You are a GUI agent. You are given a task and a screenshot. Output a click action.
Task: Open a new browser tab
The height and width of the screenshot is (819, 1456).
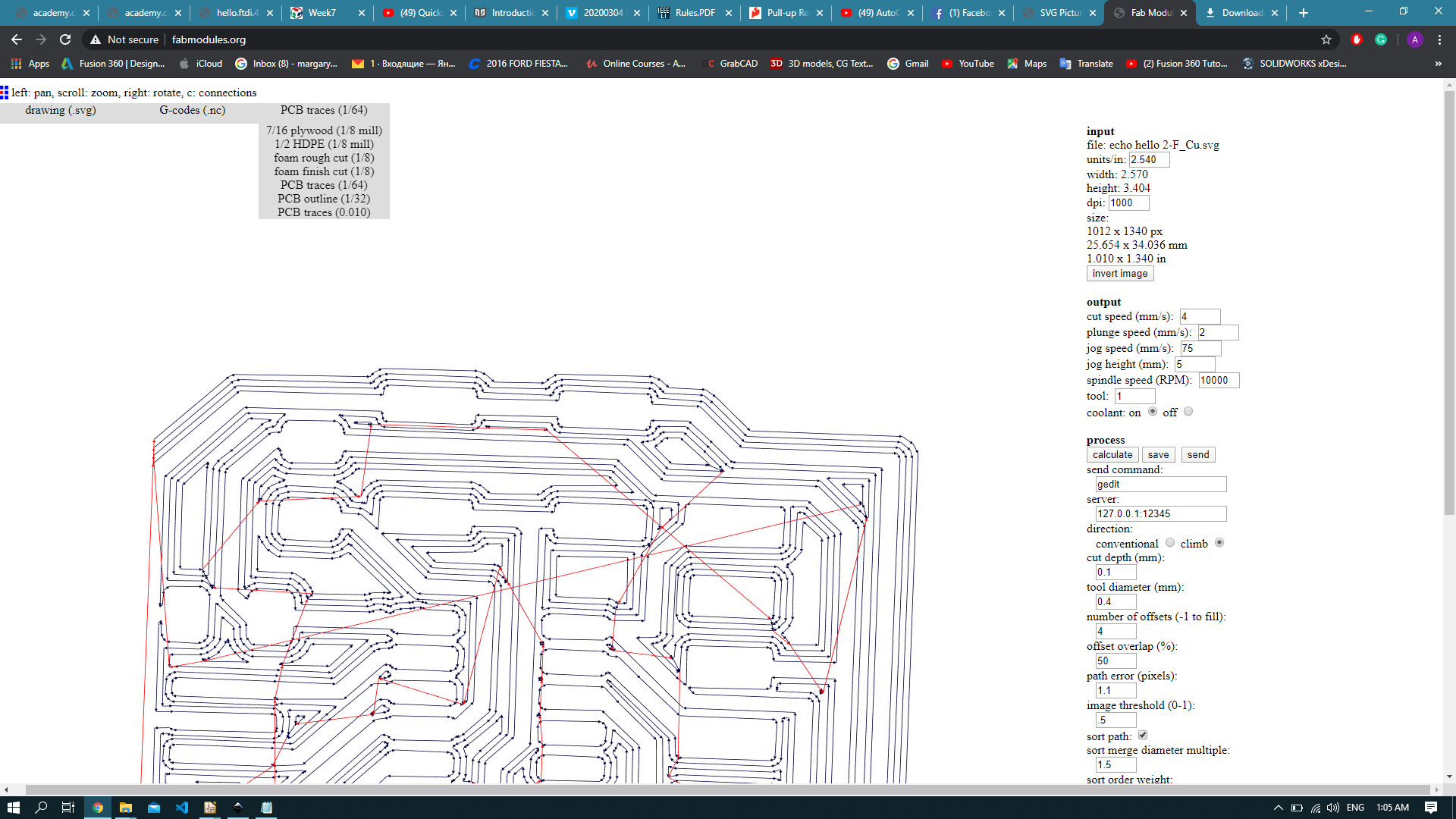(x=1304, y=13)
